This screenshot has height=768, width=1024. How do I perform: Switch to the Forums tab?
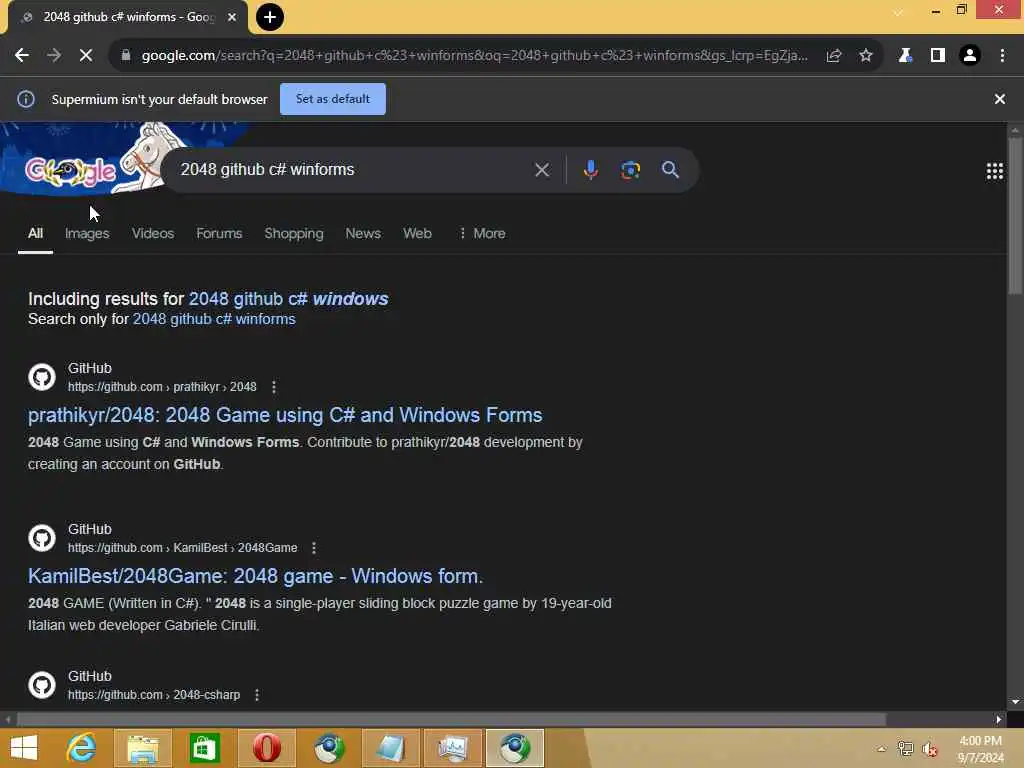219,233
